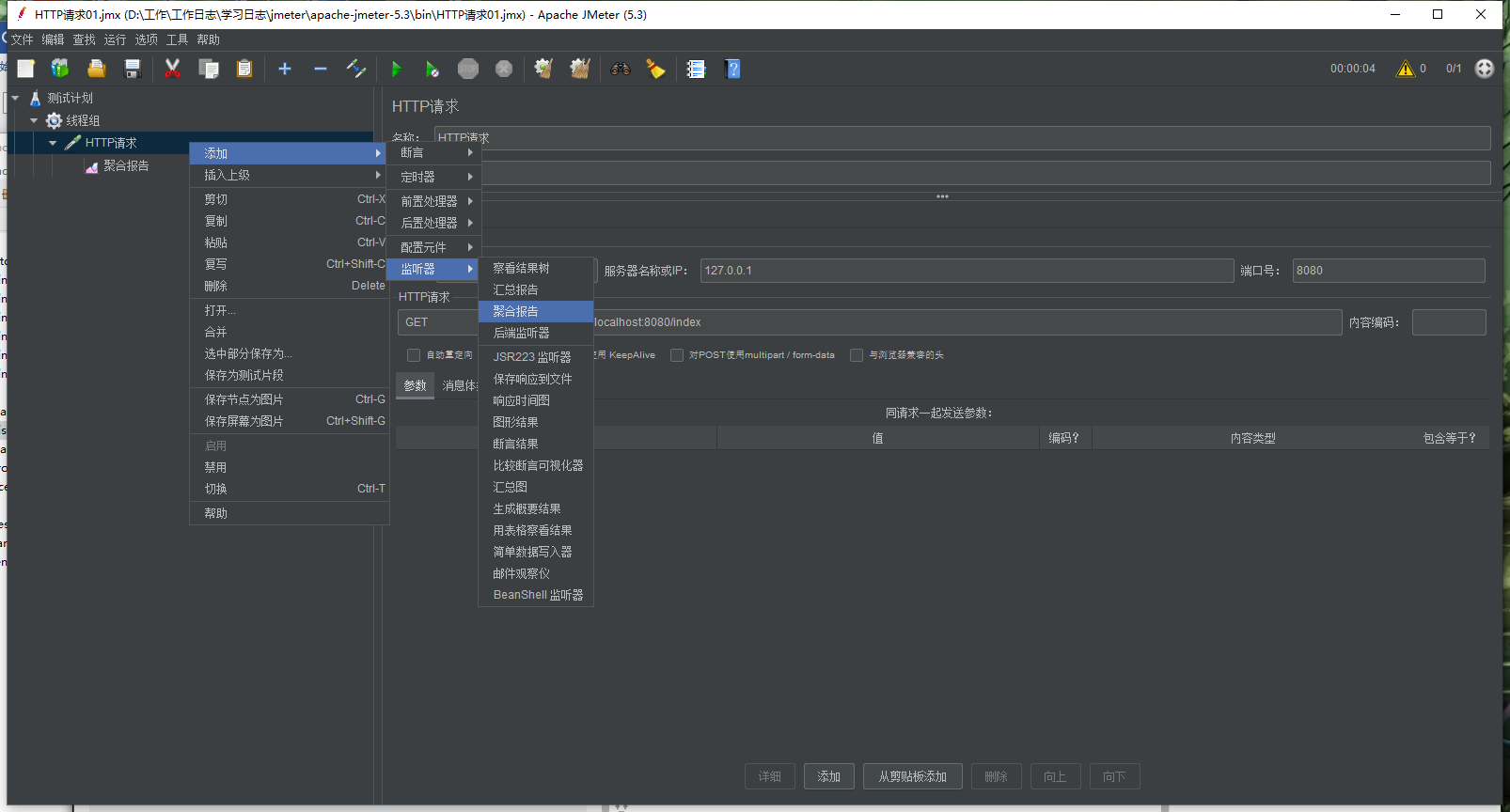Click 禁用 in the context menu
The width and height of the screenshot is (1510, 812).
pos(290,467)
